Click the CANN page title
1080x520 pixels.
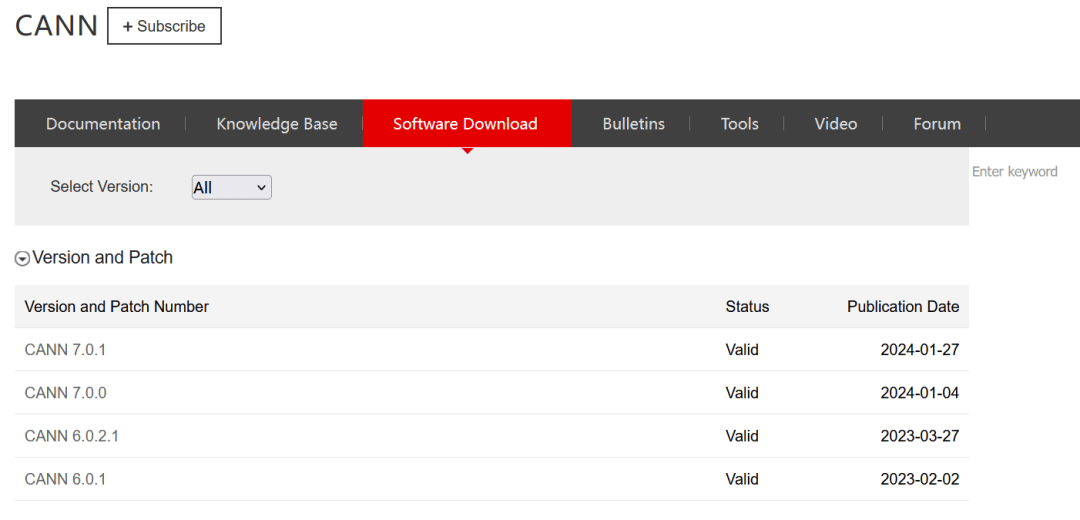coord(56,26)
